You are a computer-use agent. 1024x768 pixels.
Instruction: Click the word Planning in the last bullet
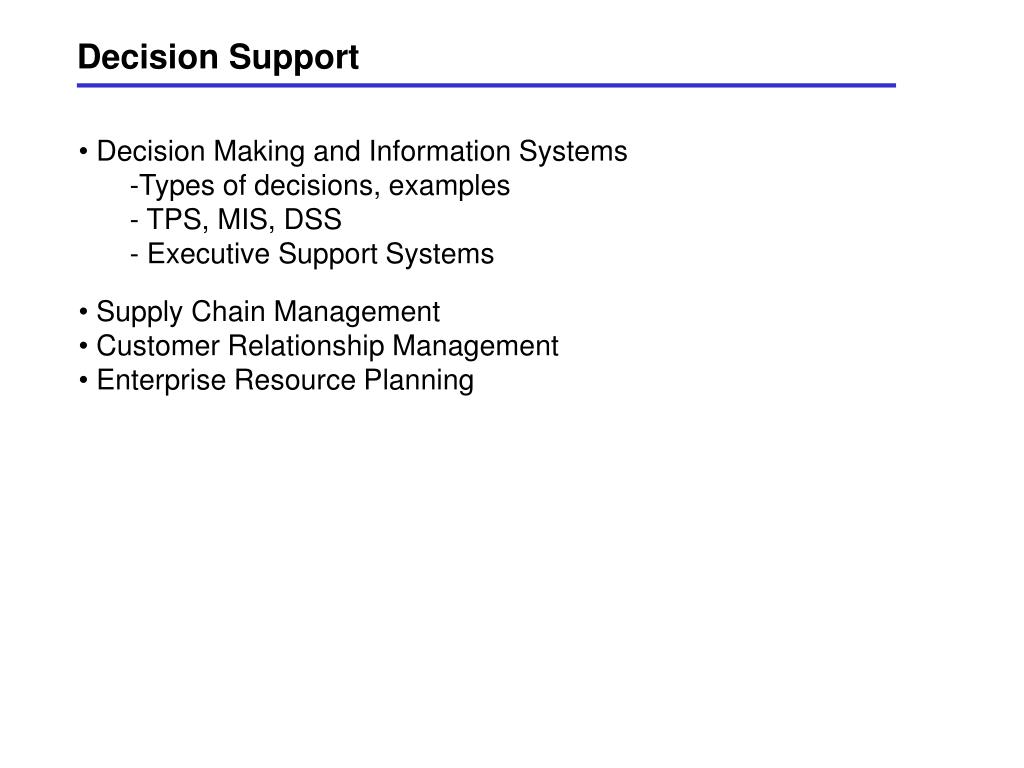point(419,381)
